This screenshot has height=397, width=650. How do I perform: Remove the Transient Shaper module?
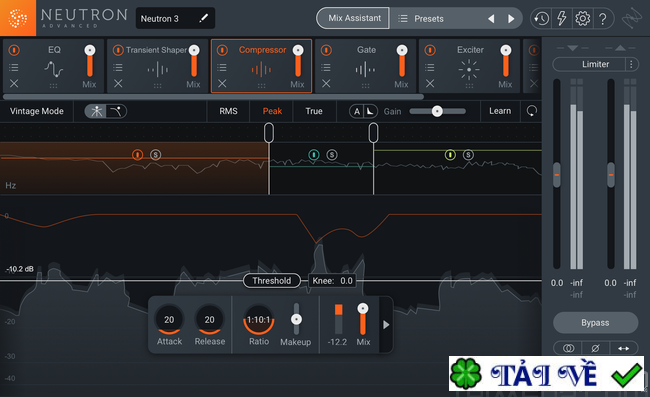(x=118, y=84)
